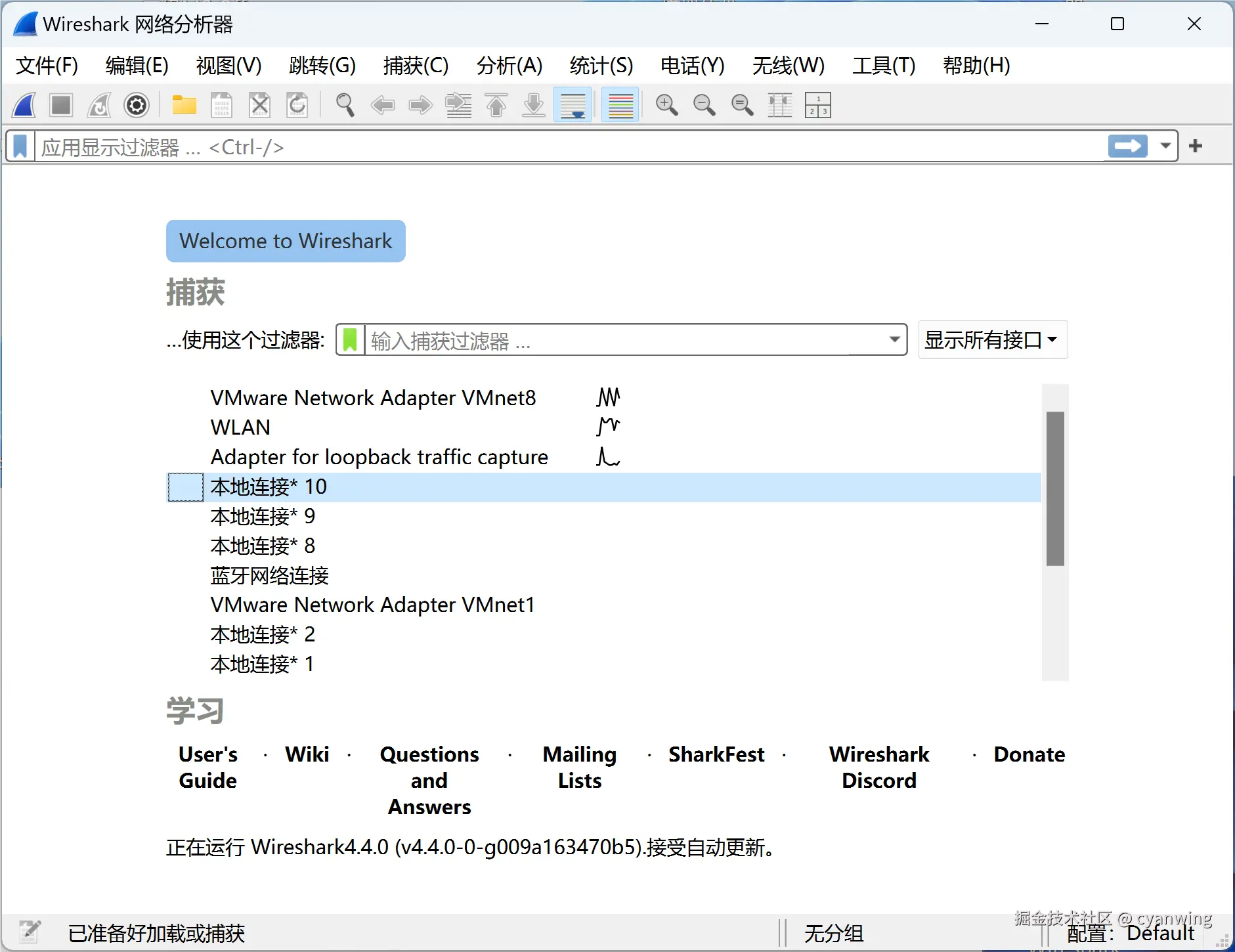Select 本地连接* 8 interface
Image resolution: width=1235 pixels, height=952 pixels.
point(604,546)
